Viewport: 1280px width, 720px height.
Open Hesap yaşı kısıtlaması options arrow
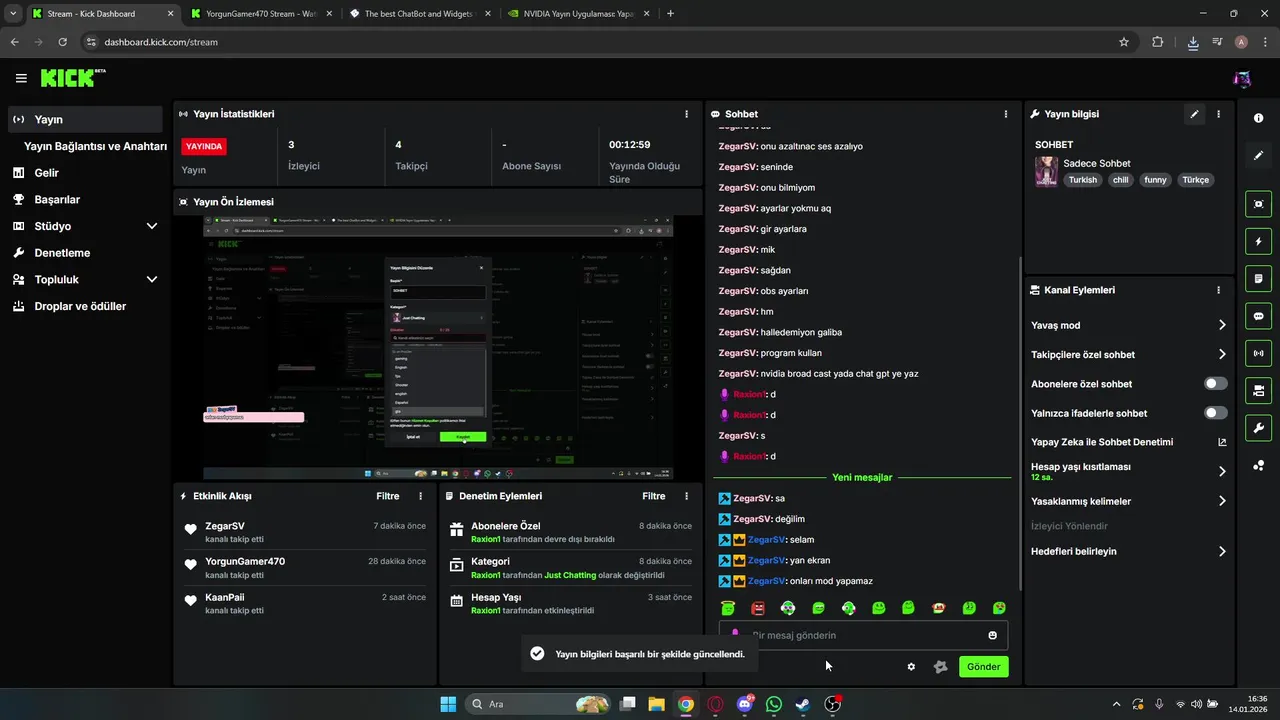coord(1222,471)
